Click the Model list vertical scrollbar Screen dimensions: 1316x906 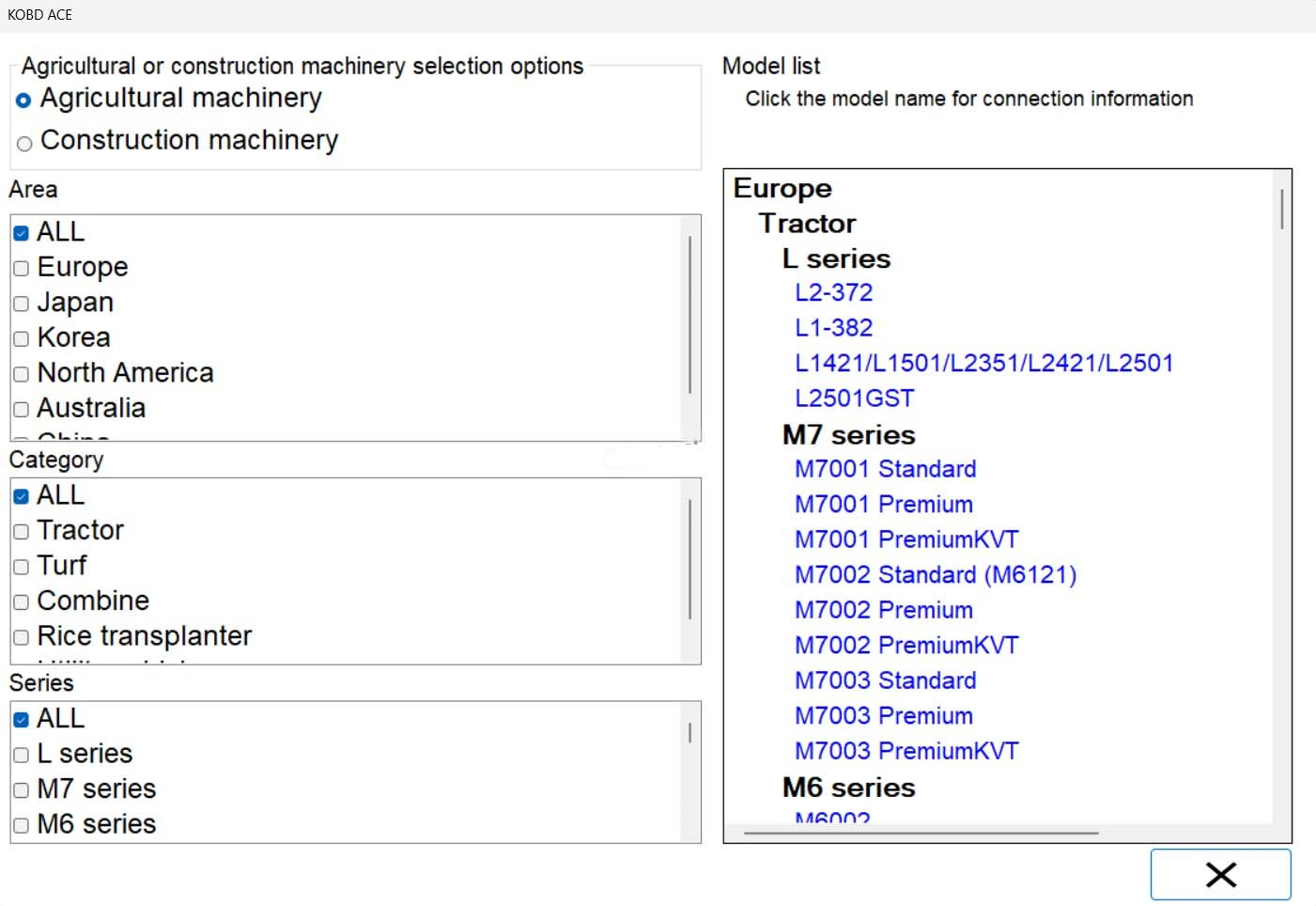point(1281,210)
